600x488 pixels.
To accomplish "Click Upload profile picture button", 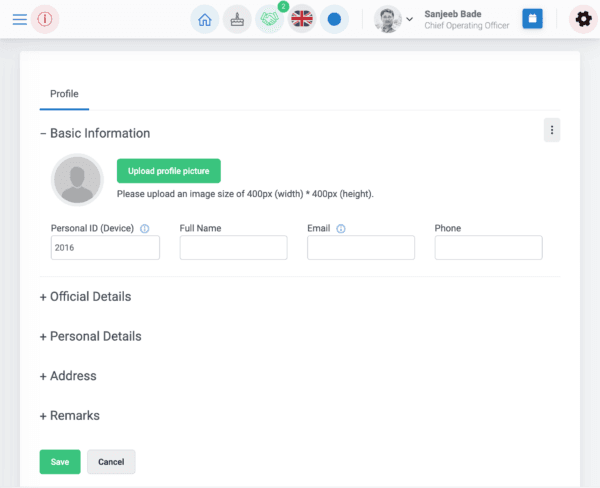I will (169, 171).
